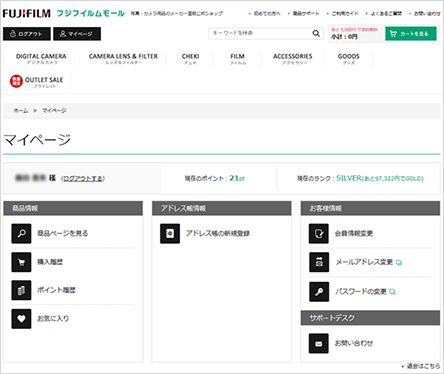Open the ポイント履歴 icon

pos(21,290)
